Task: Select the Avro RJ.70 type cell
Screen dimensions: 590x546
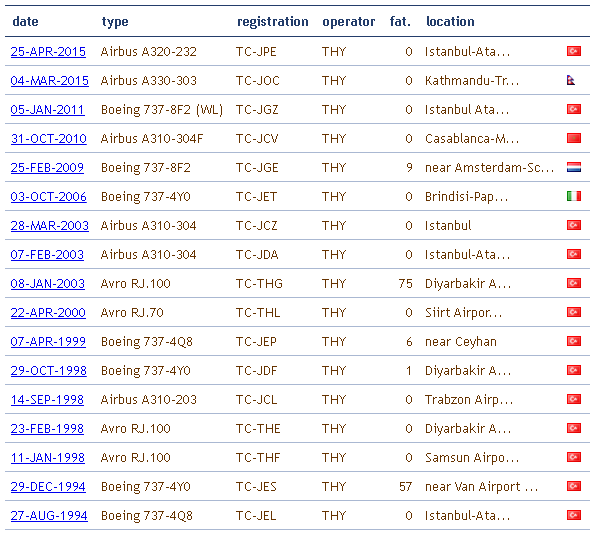Action: click(x=132, y=312)
